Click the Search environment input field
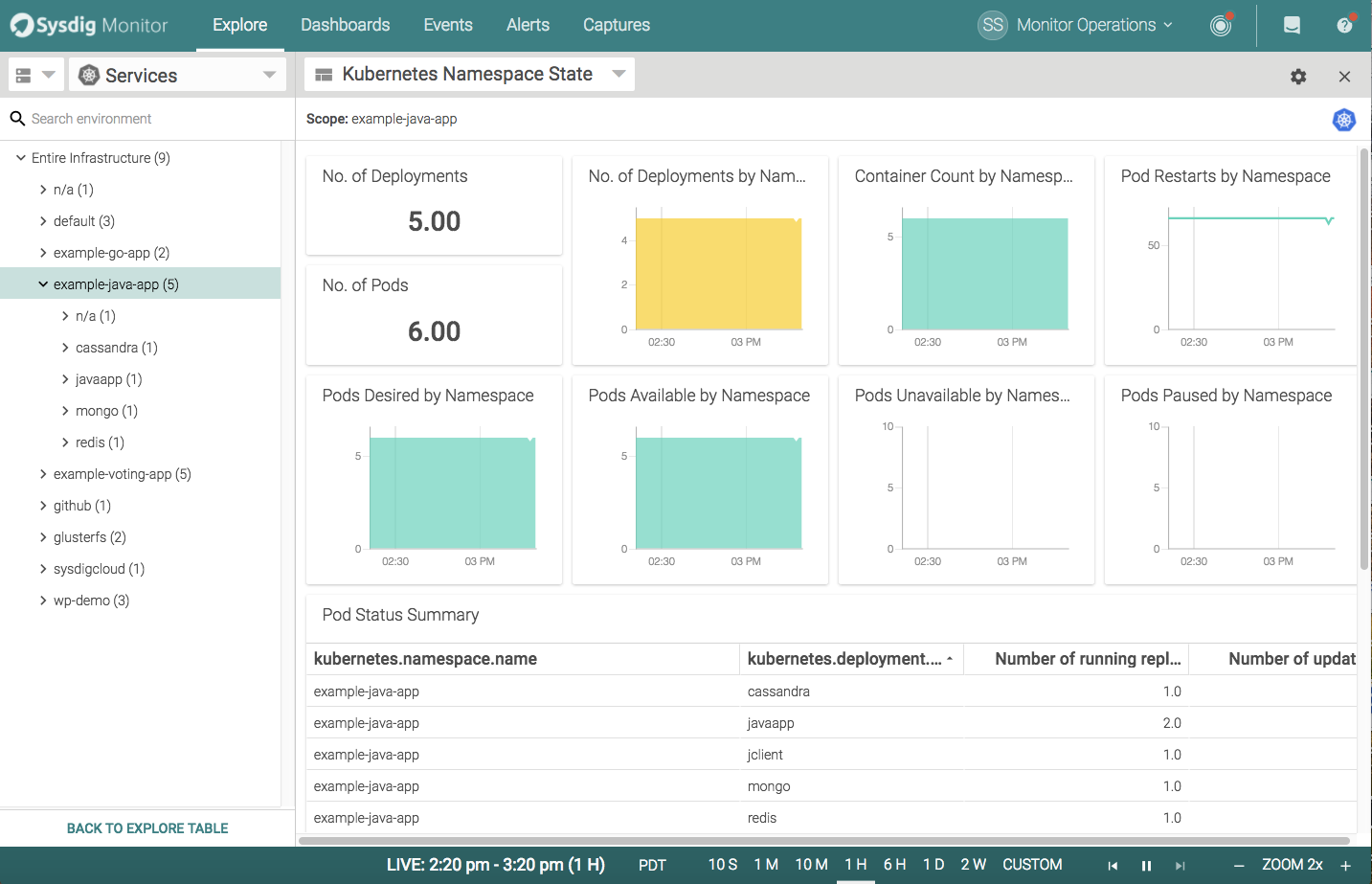 (144, 118)
